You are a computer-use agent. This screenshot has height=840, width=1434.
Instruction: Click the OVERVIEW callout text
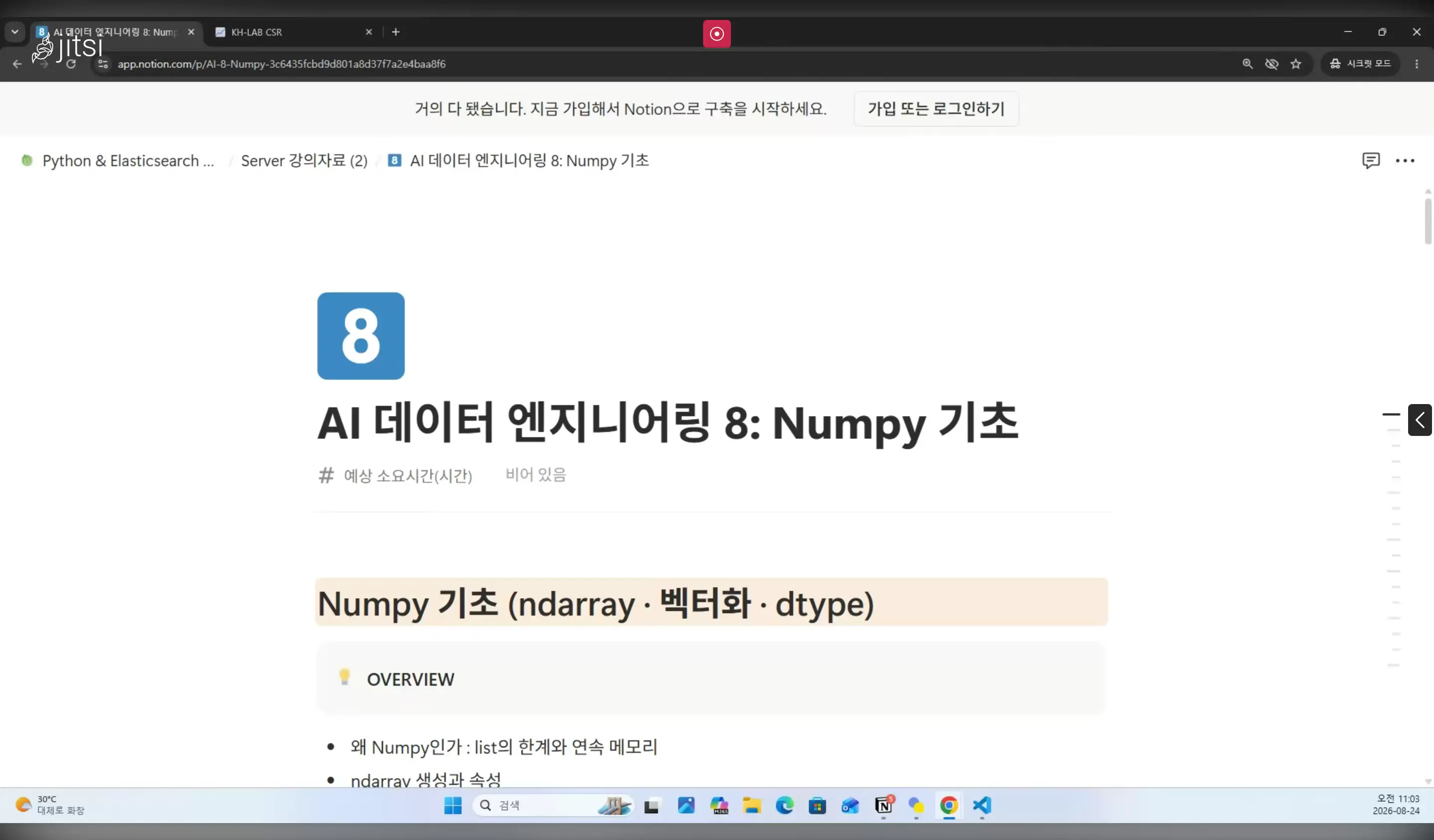(410, 679)
